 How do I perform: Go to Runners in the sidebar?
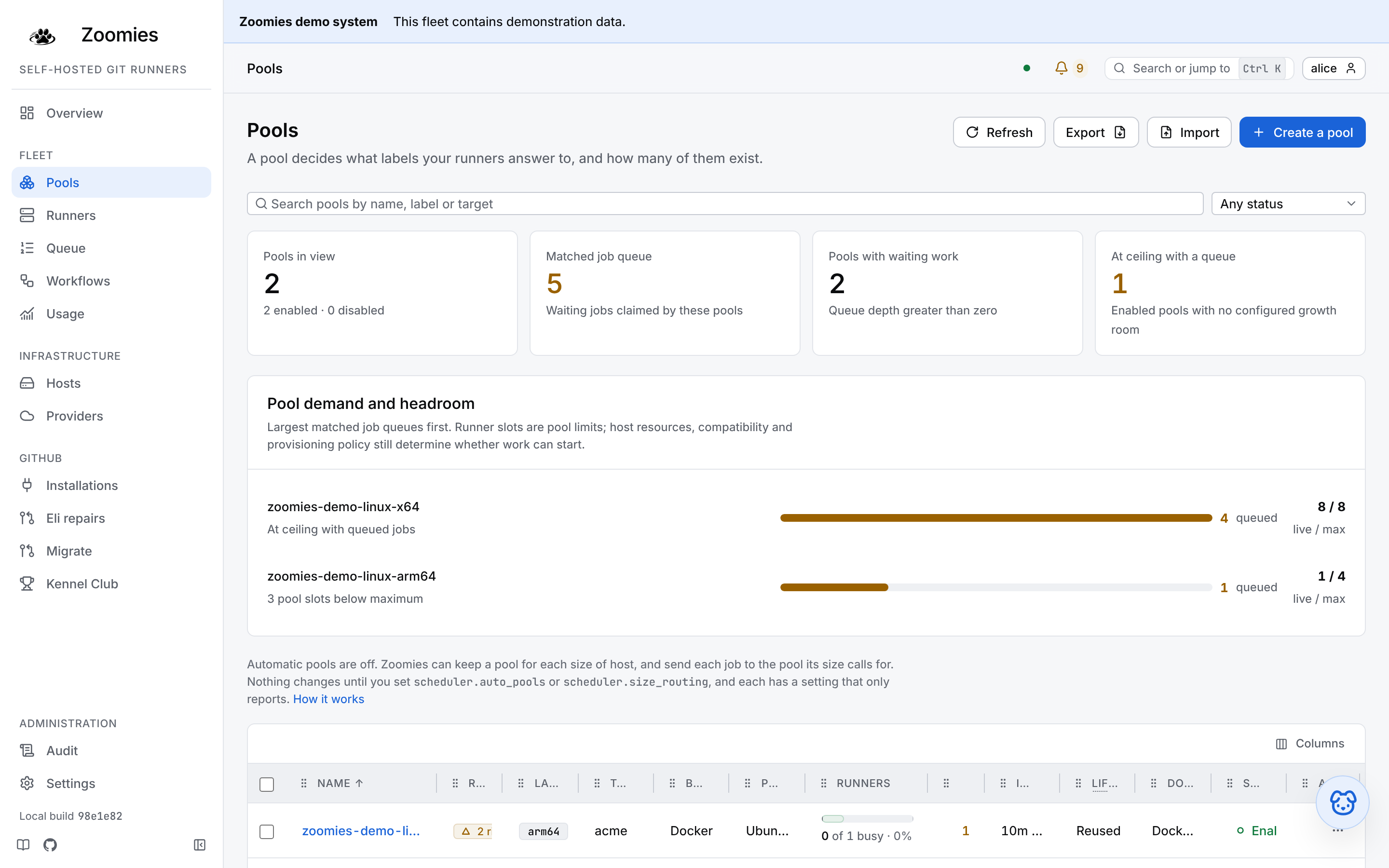tap(111, 215)
